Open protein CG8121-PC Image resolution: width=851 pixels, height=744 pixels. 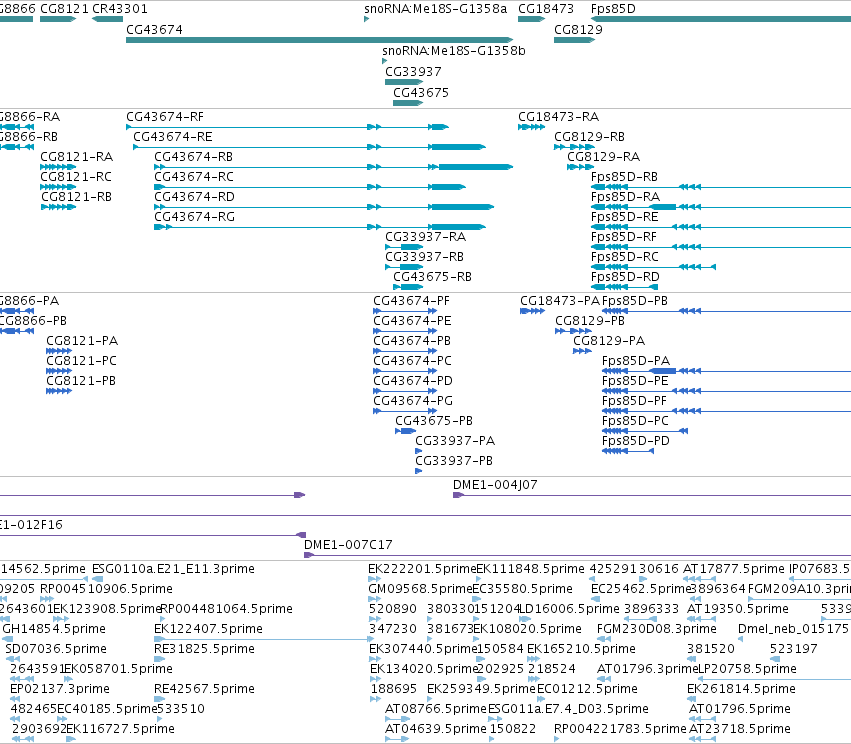click(x=81, y=361)
